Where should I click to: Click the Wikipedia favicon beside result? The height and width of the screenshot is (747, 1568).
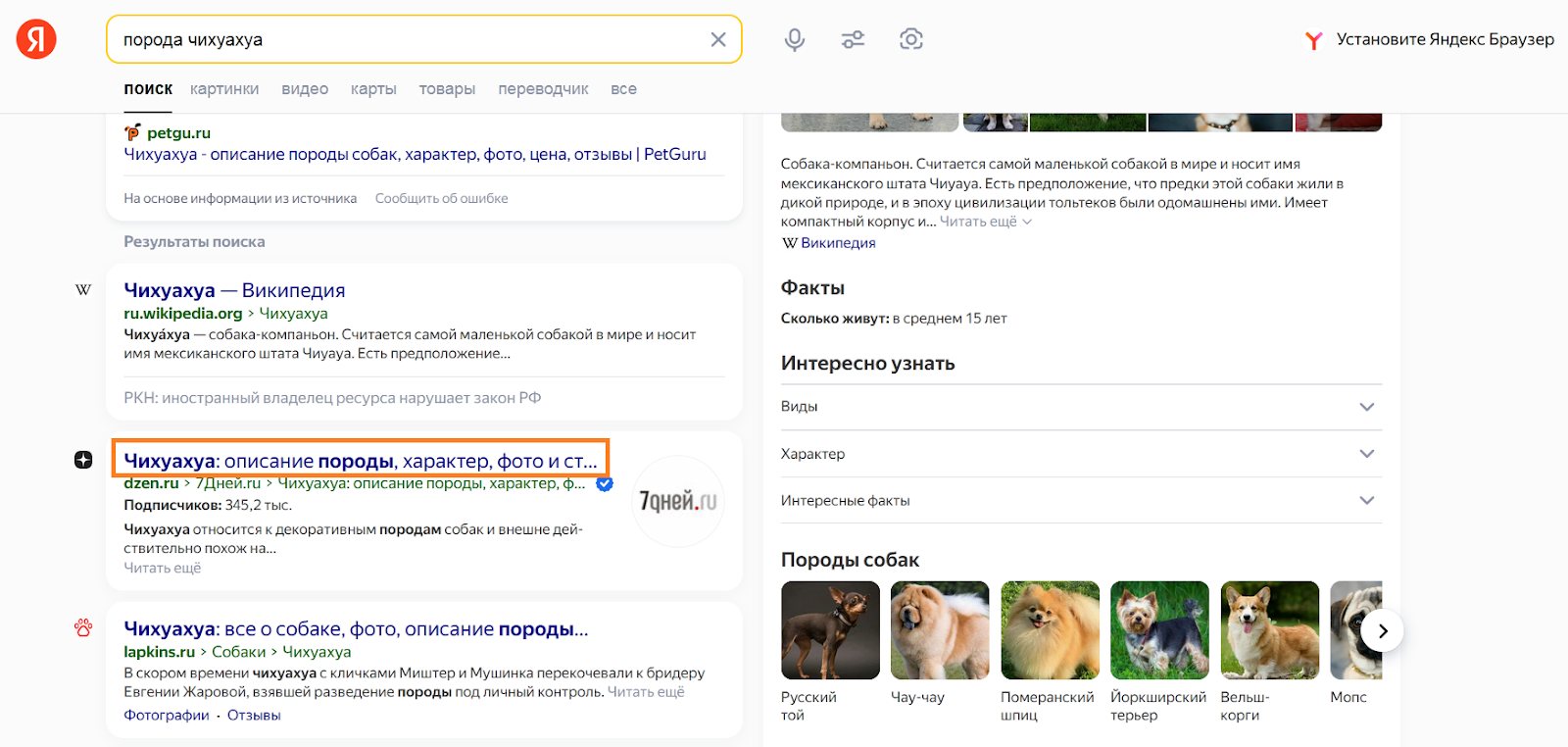coord(83,290)
